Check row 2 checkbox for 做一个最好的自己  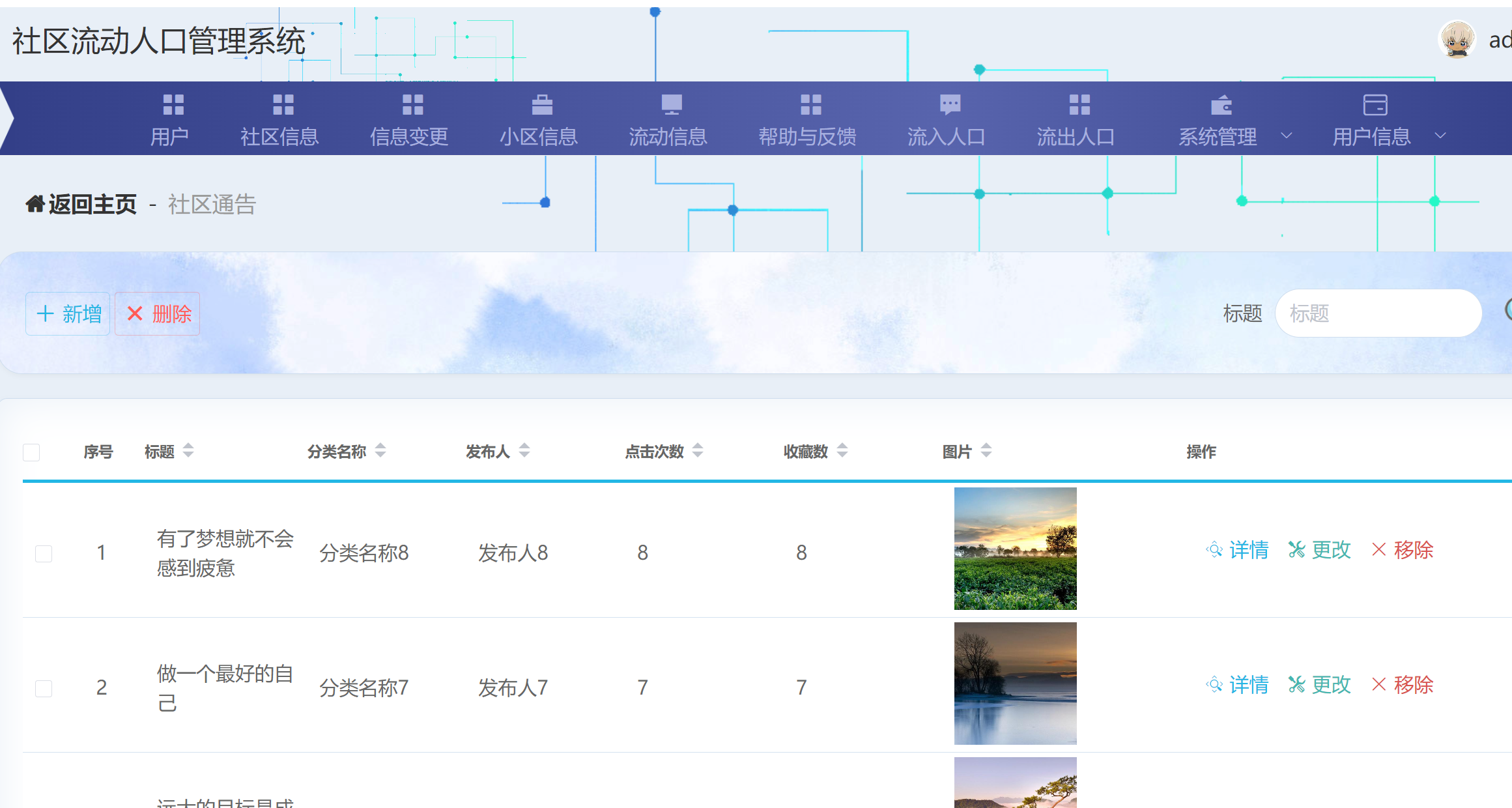coord(44,687)
